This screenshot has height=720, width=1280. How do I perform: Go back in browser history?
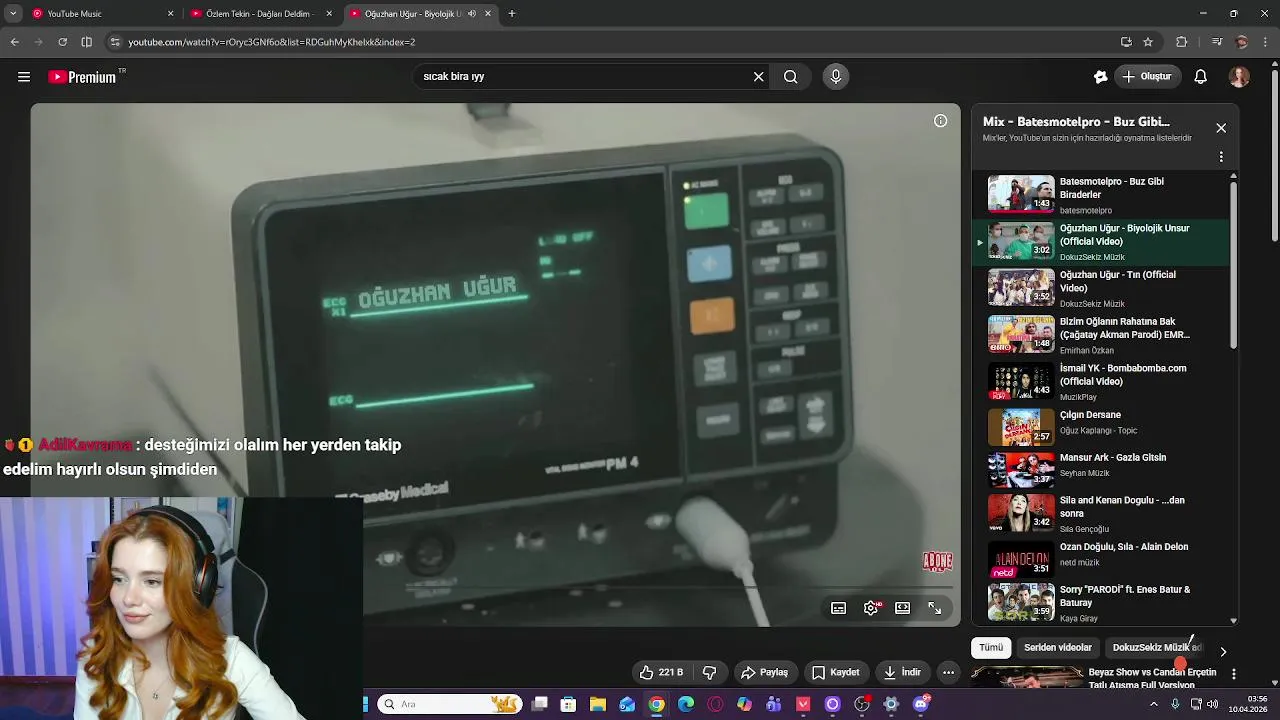click(14, 42)
